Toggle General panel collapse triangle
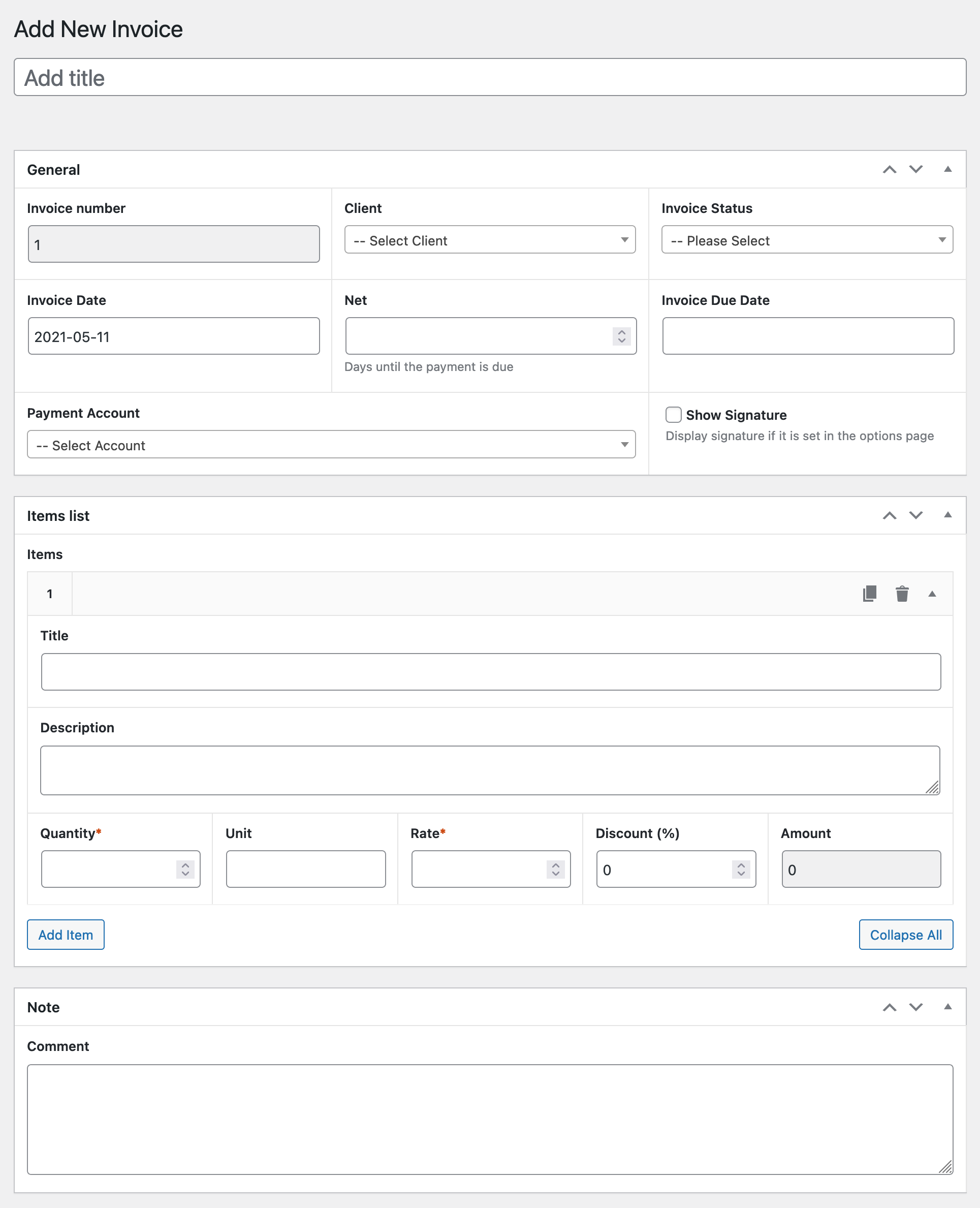The width and height of the screenshot is (980, 1208). click(x=948, y=169)
